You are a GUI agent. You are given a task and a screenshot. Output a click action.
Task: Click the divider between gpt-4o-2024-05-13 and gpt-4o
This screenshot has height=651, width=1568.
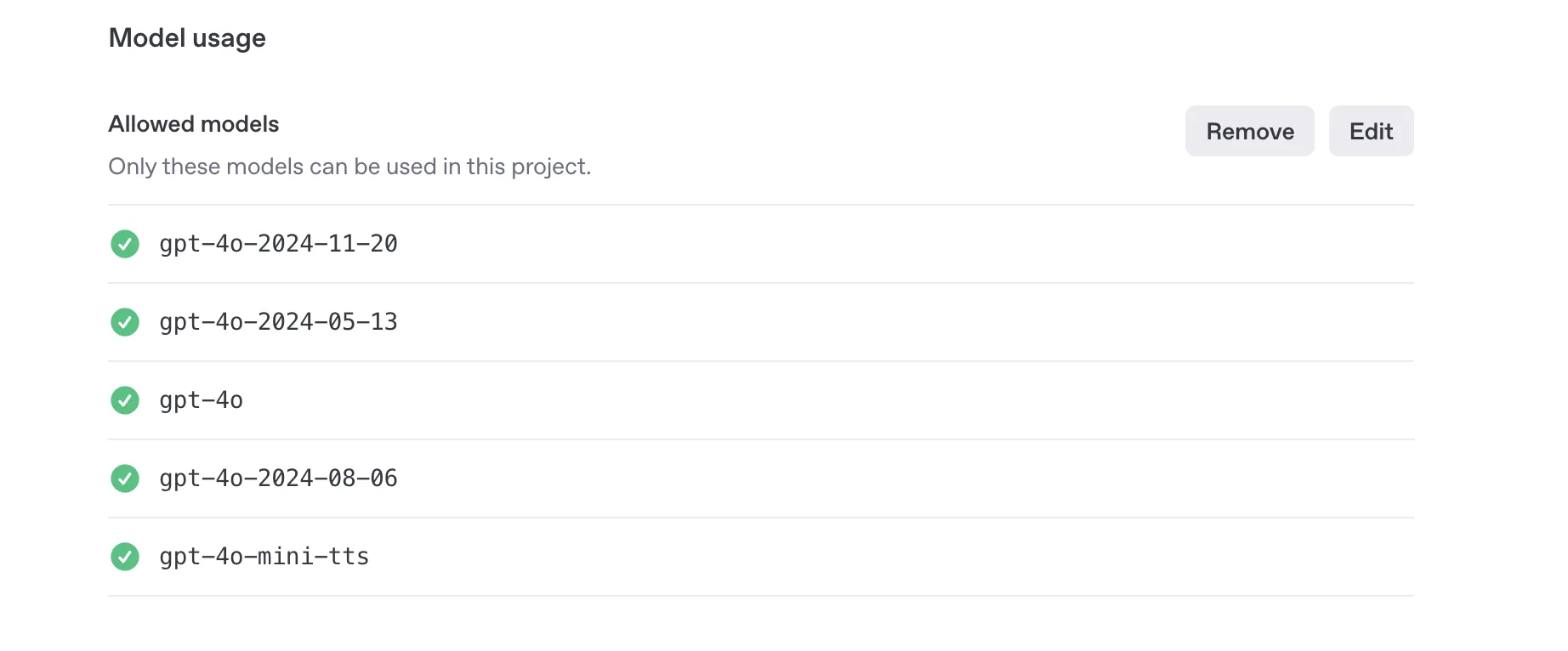(760, 361)
